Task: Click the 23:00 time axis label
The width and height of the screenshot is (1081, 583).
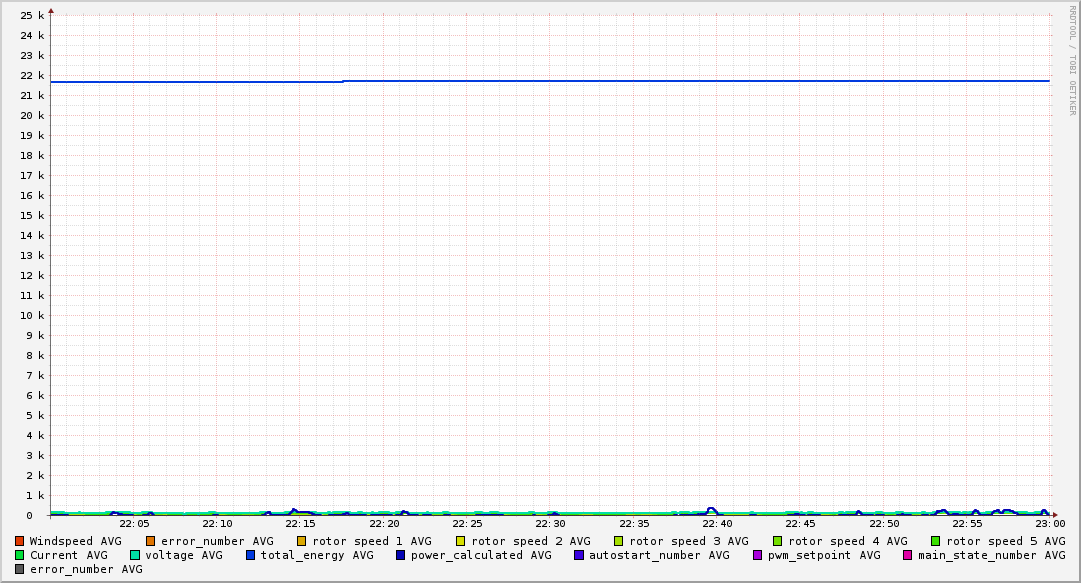Action: pyautogui.click(x=1050, y=524)
